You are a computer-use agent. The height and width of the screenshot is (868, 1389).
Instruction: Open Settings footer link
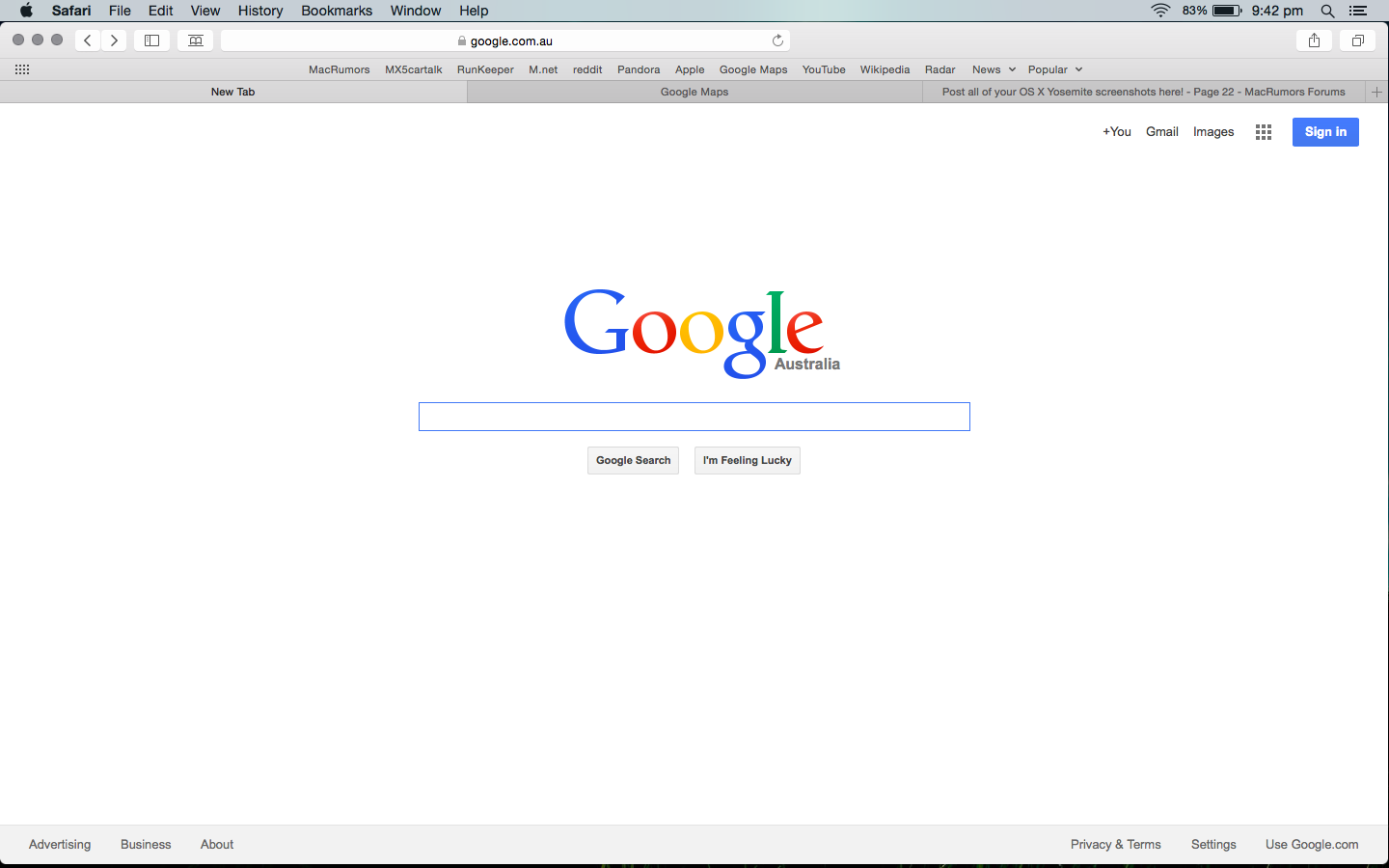click(x=1213, y=844)
